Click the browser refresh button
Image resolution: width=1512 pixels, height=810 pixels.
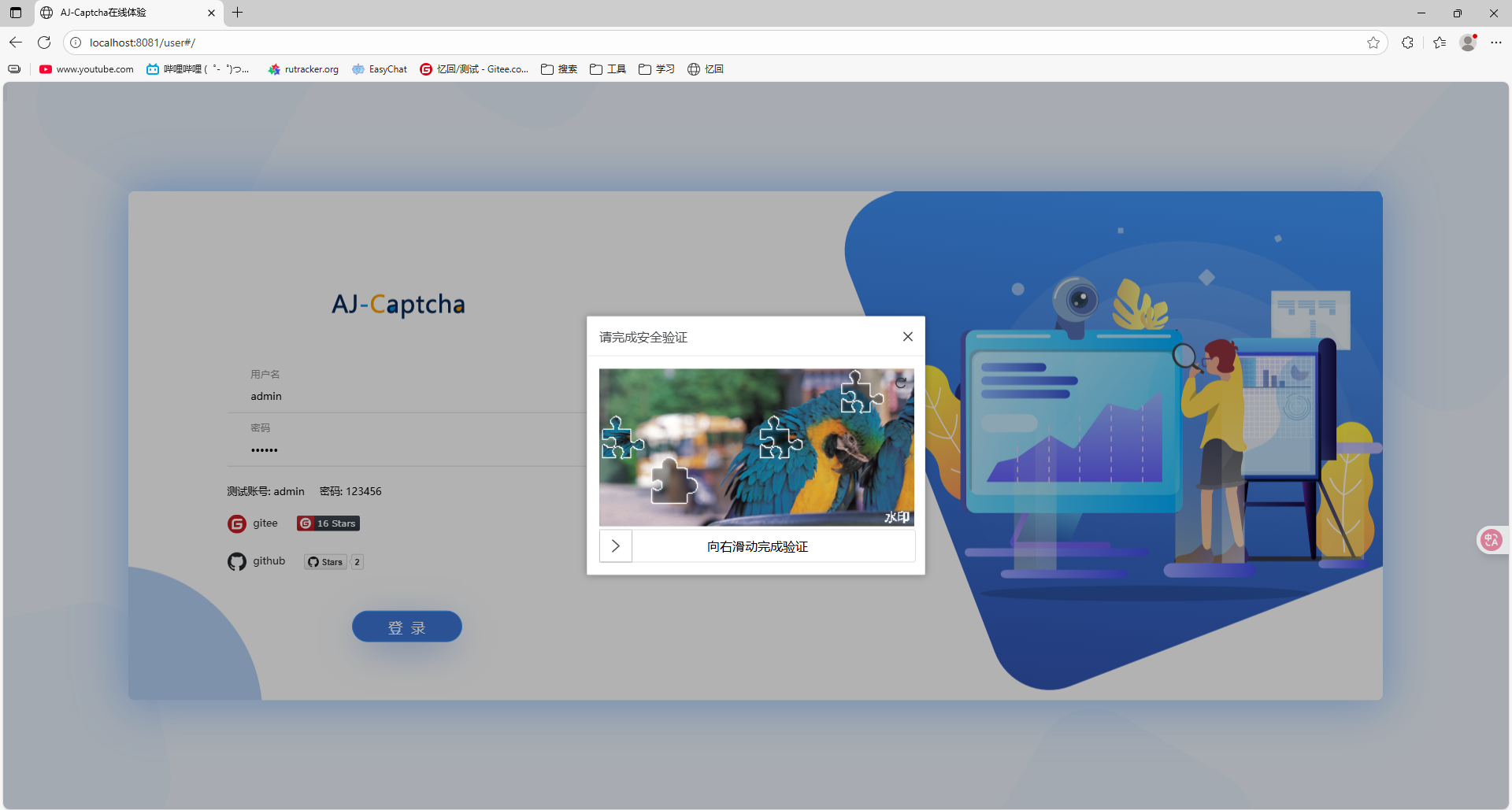[44, 43]
